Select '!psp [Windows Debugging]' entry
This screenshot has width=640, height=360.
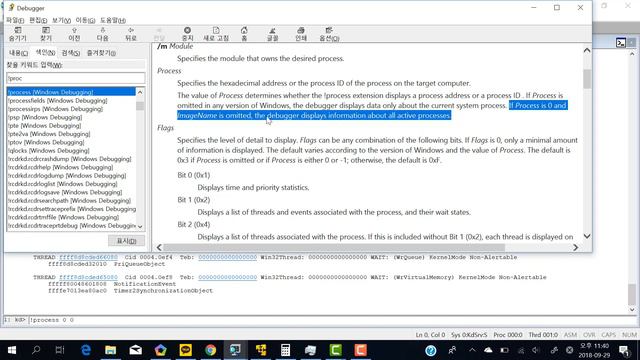click(45, 117)
